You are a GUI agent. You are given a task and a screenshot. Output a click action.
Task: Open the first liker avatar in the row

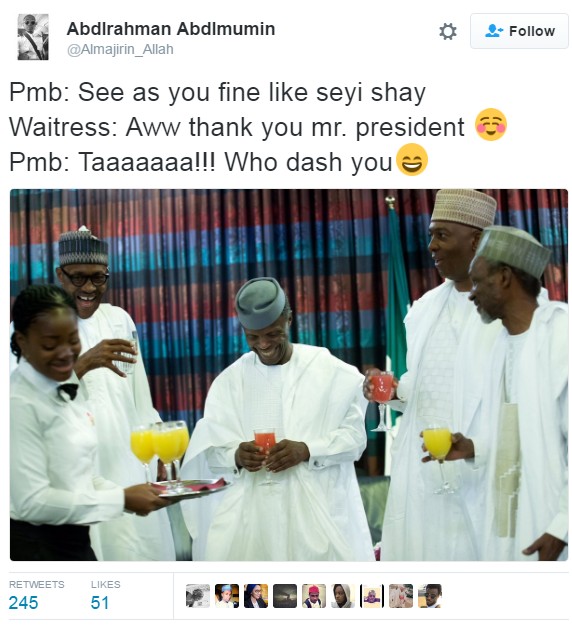pos(198,596)
